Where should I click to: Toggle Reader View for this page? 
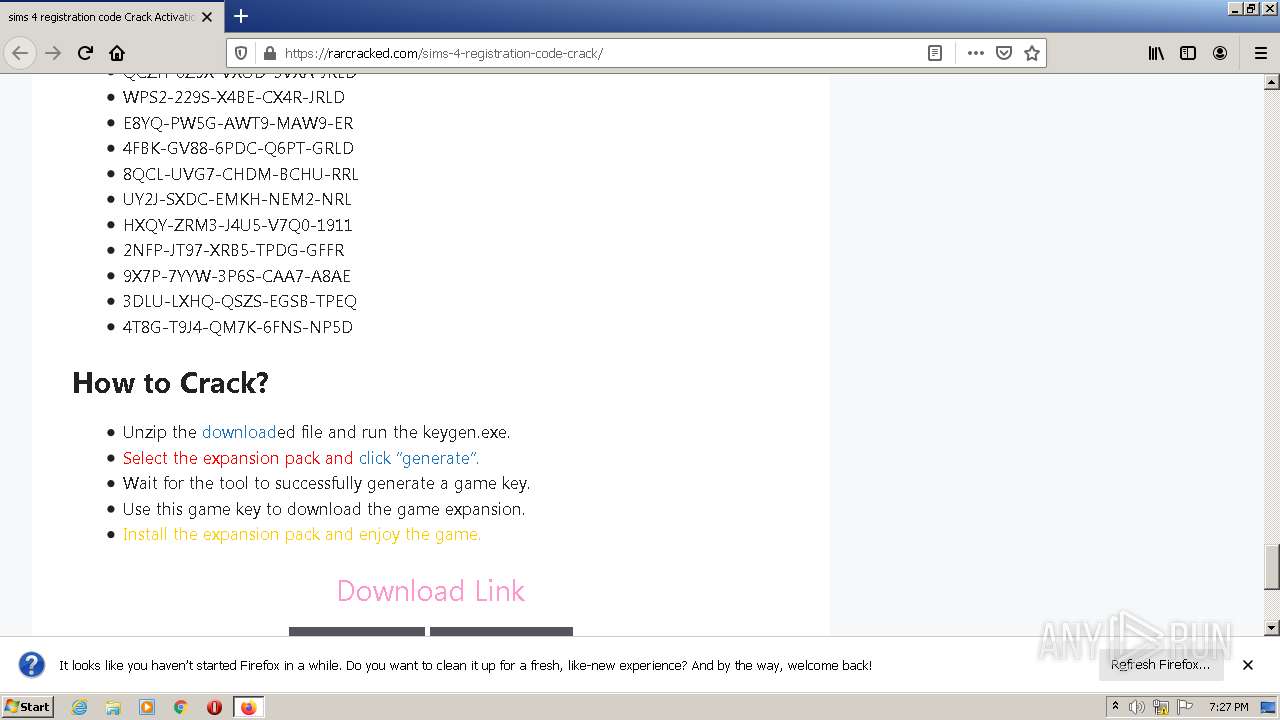[935, 53]
